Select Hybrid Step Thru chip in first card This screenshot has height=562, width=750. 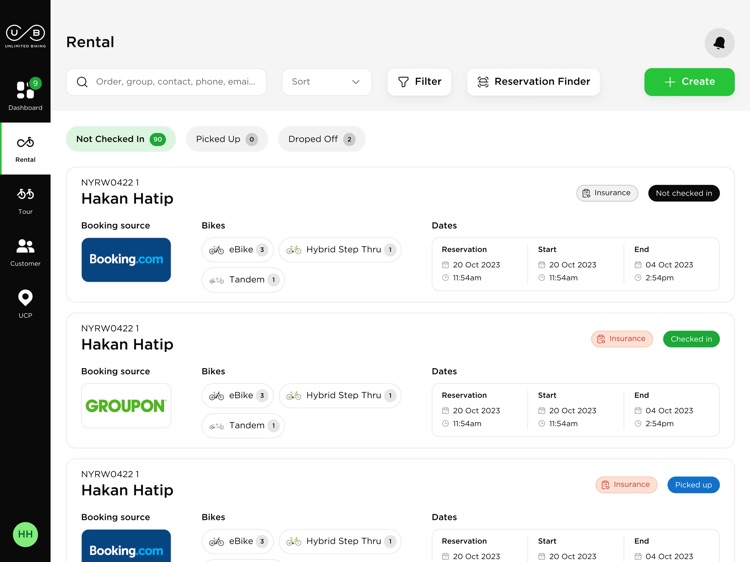click(340, 250)
